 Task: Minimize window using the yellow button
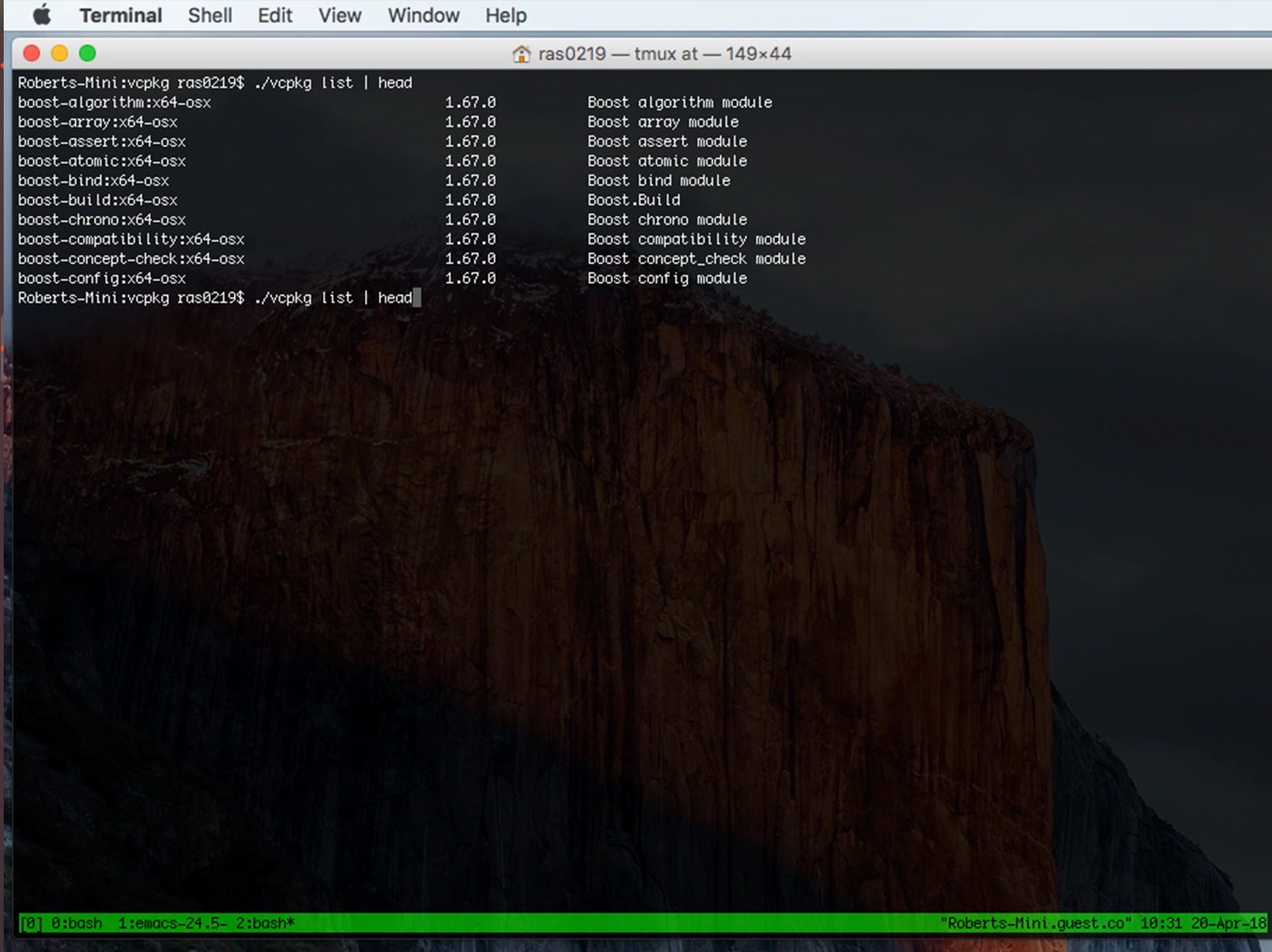(x=60, y=53)
